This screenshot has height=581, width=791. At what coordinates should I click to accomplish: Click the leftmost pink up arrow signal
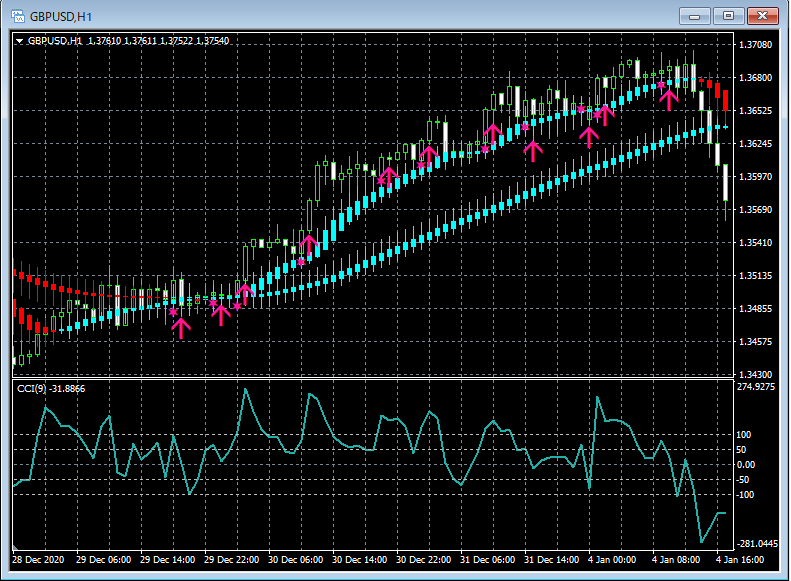coord(181,327)
